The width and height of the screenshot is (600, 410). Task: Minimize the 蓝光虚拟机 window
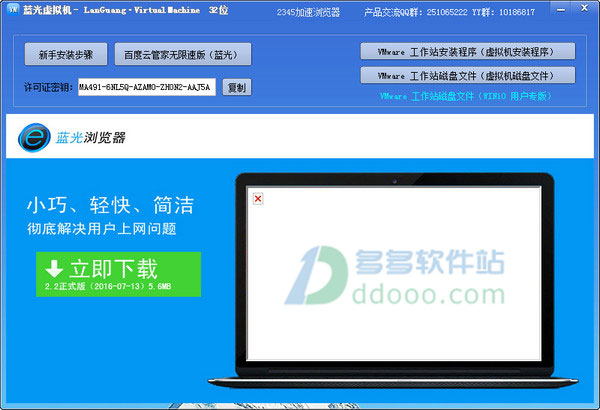click(x=561, y=9)
